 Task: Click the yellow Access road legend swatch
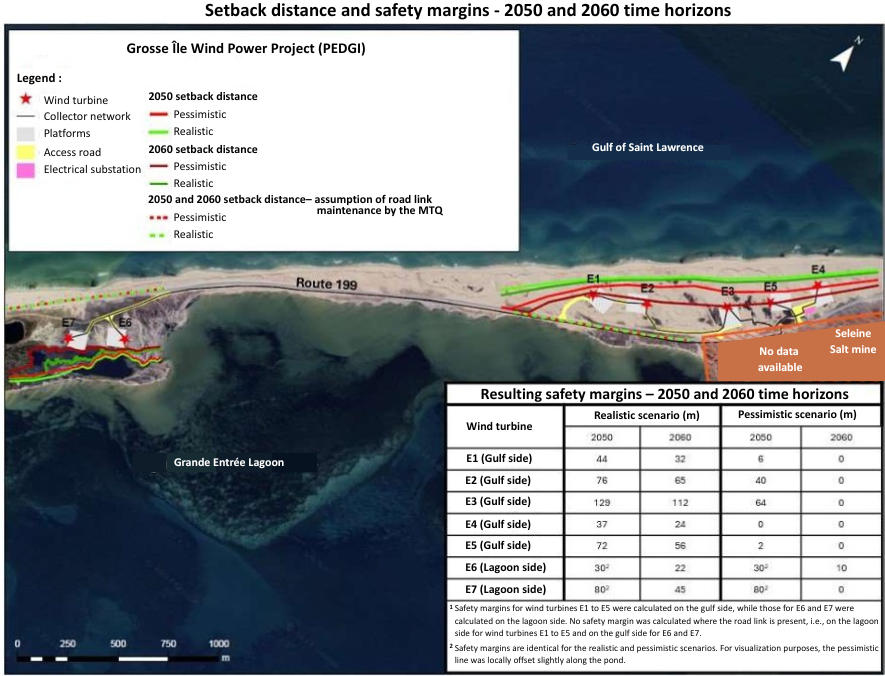click(x=26, y=152)
